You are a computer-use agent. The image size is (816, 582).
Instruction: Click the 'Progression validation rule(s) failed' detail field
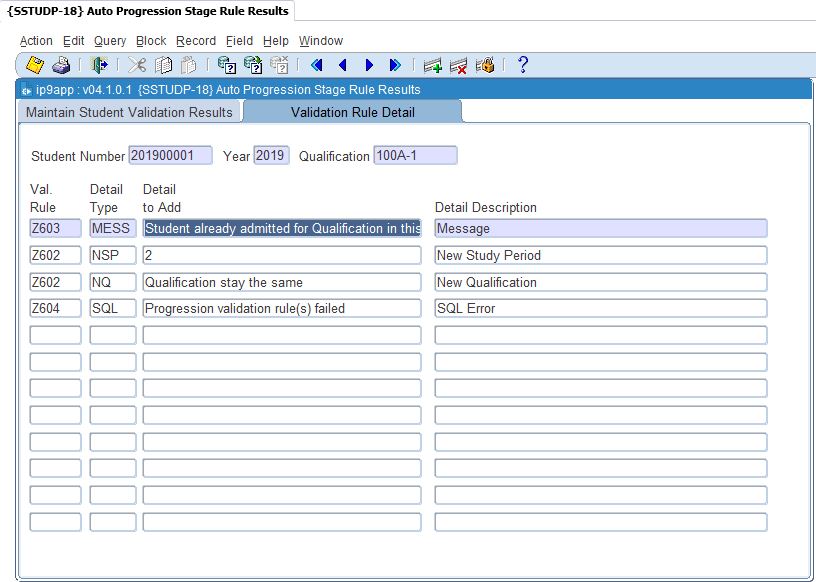tap(281, 309)
